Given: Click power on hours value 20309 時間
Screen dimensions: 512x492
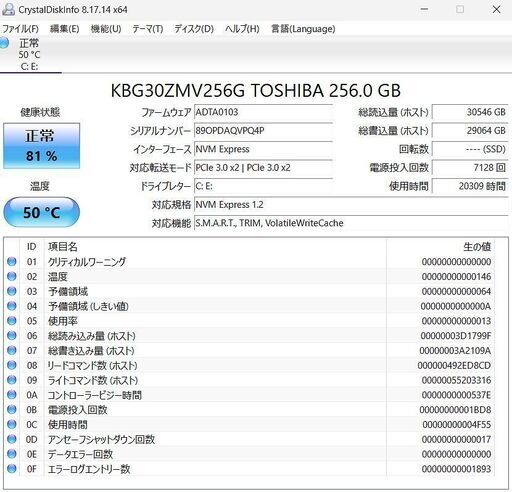Looking at the screenshot, I should (x=470, y=186).
